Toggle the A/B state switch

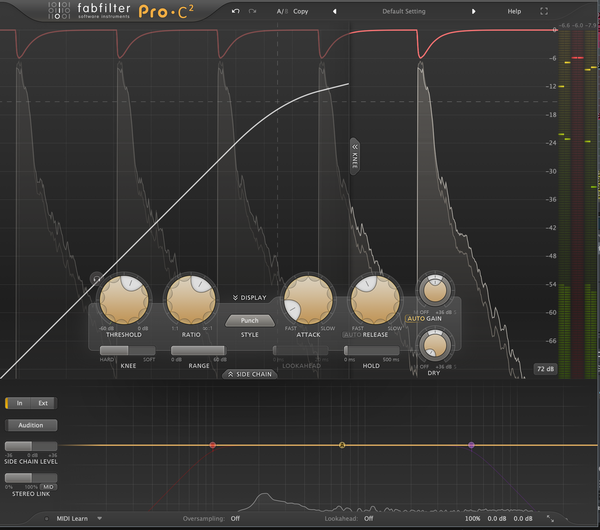(x=282, y=11)
